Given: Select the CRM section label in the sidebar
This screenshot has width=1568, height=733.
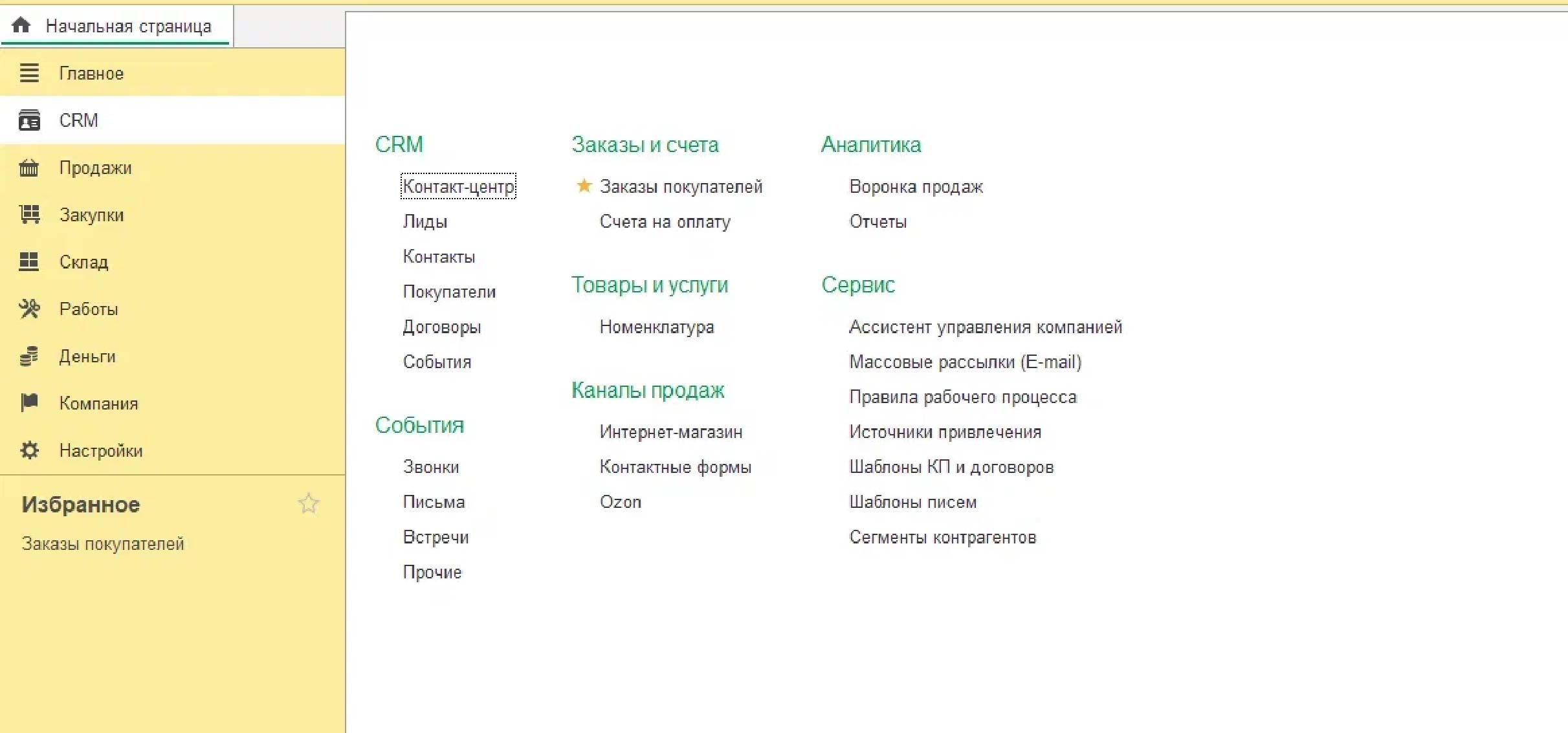Looking at the screenshot, I should (79, 120).
